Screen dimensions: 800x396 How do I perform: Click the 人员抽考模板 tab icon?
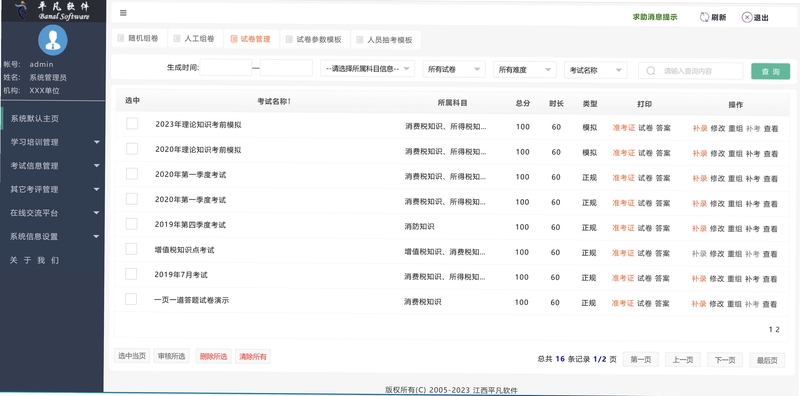pos(360,40)
